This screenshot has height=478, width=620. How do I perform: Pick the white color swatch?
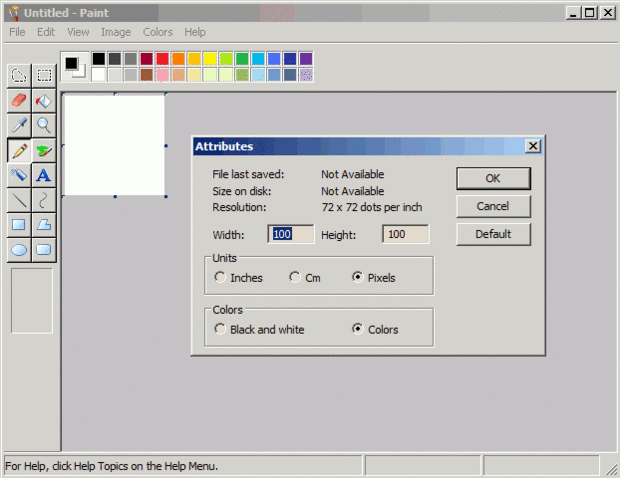click(99, 75)
